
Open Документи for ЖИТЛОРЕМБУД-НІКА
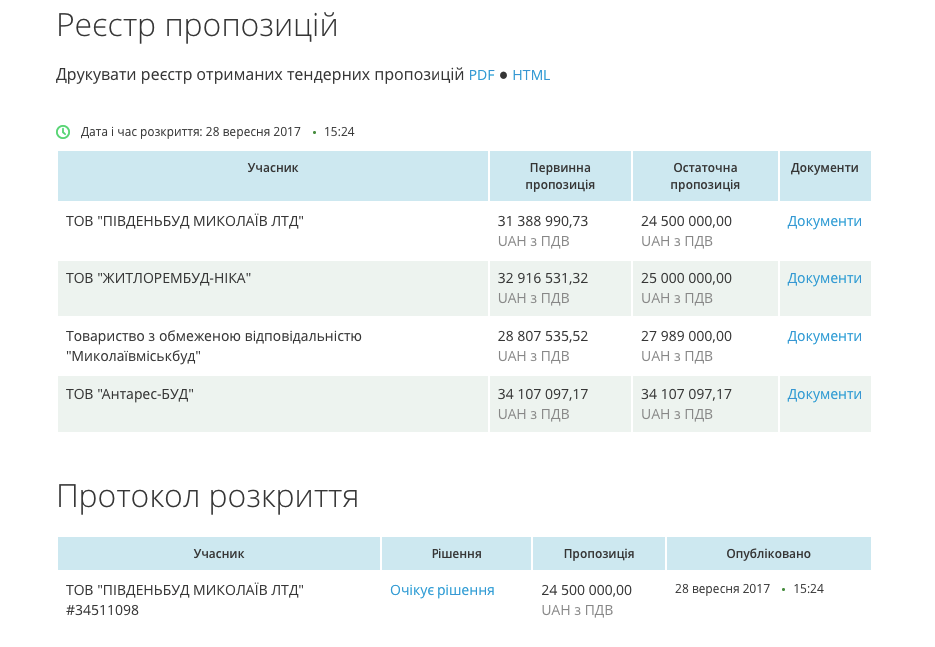pos(824,278)
